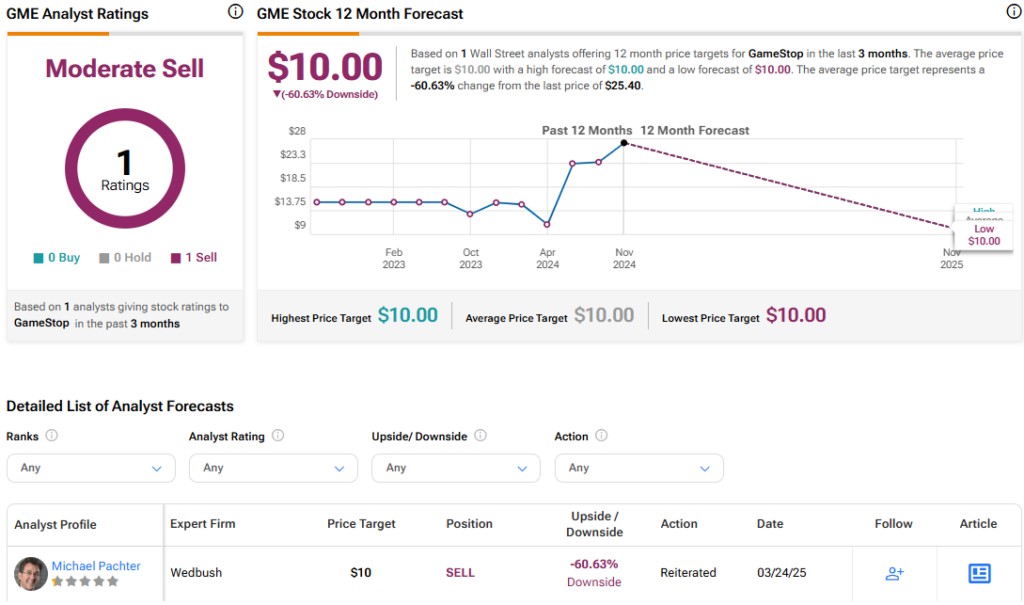This screenshot has height=605, width=1024.
Task: Click the Low $10.00 forecast label
Action: [984, 235]
